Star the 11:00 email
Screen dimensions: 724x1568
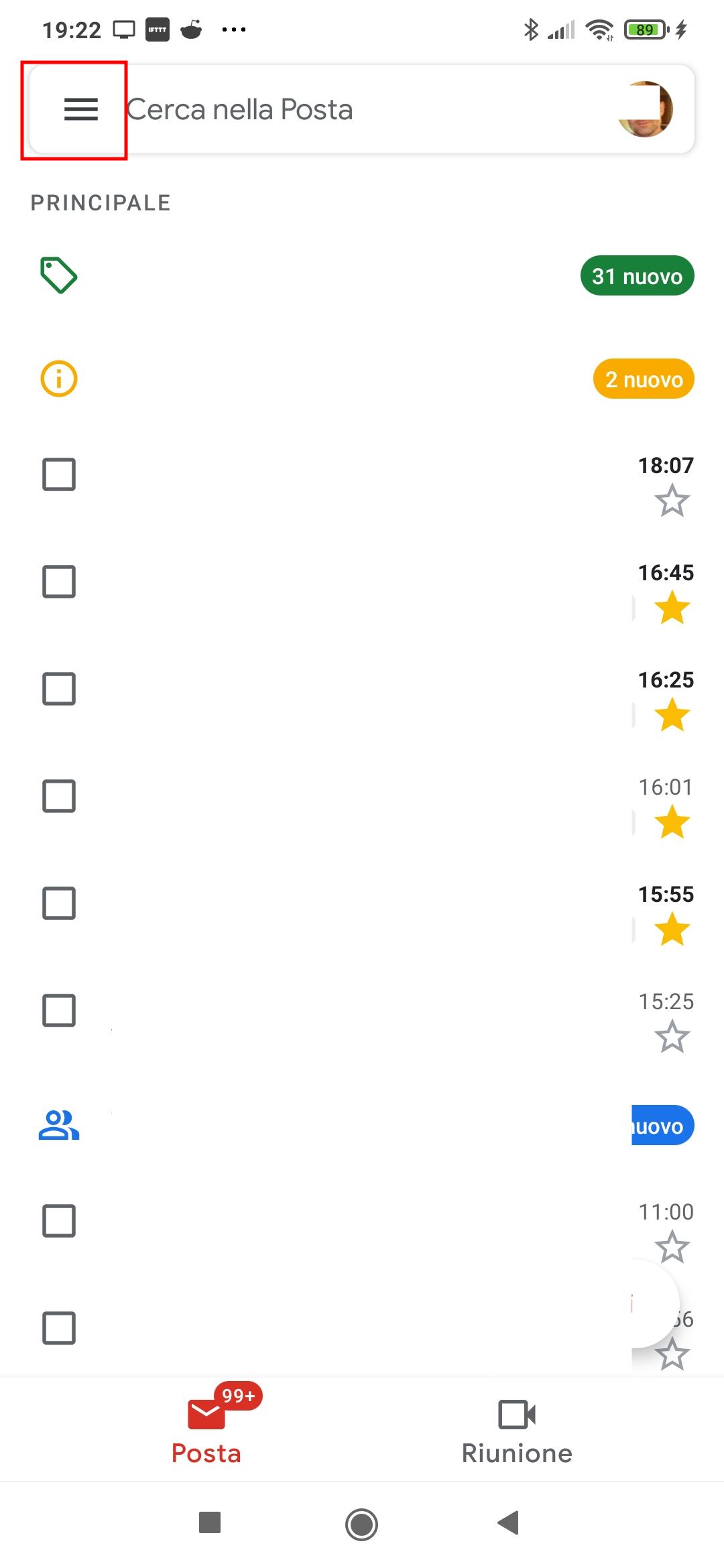[672, 1248]
